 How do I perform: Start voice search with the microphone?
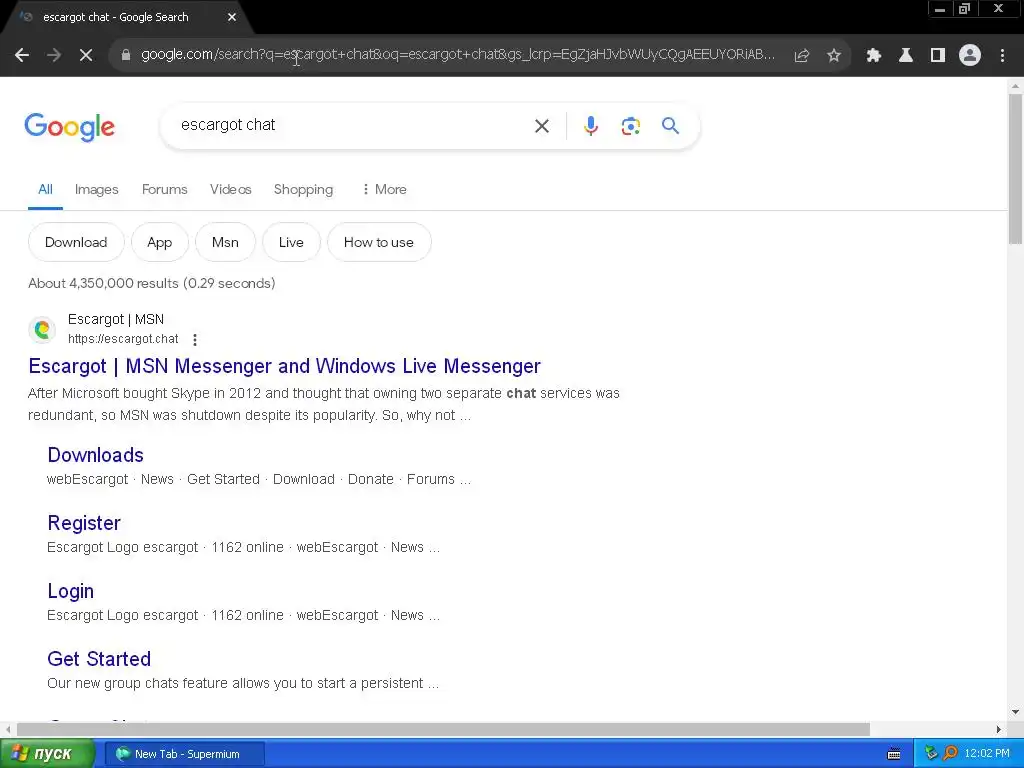tap(591, 125)
